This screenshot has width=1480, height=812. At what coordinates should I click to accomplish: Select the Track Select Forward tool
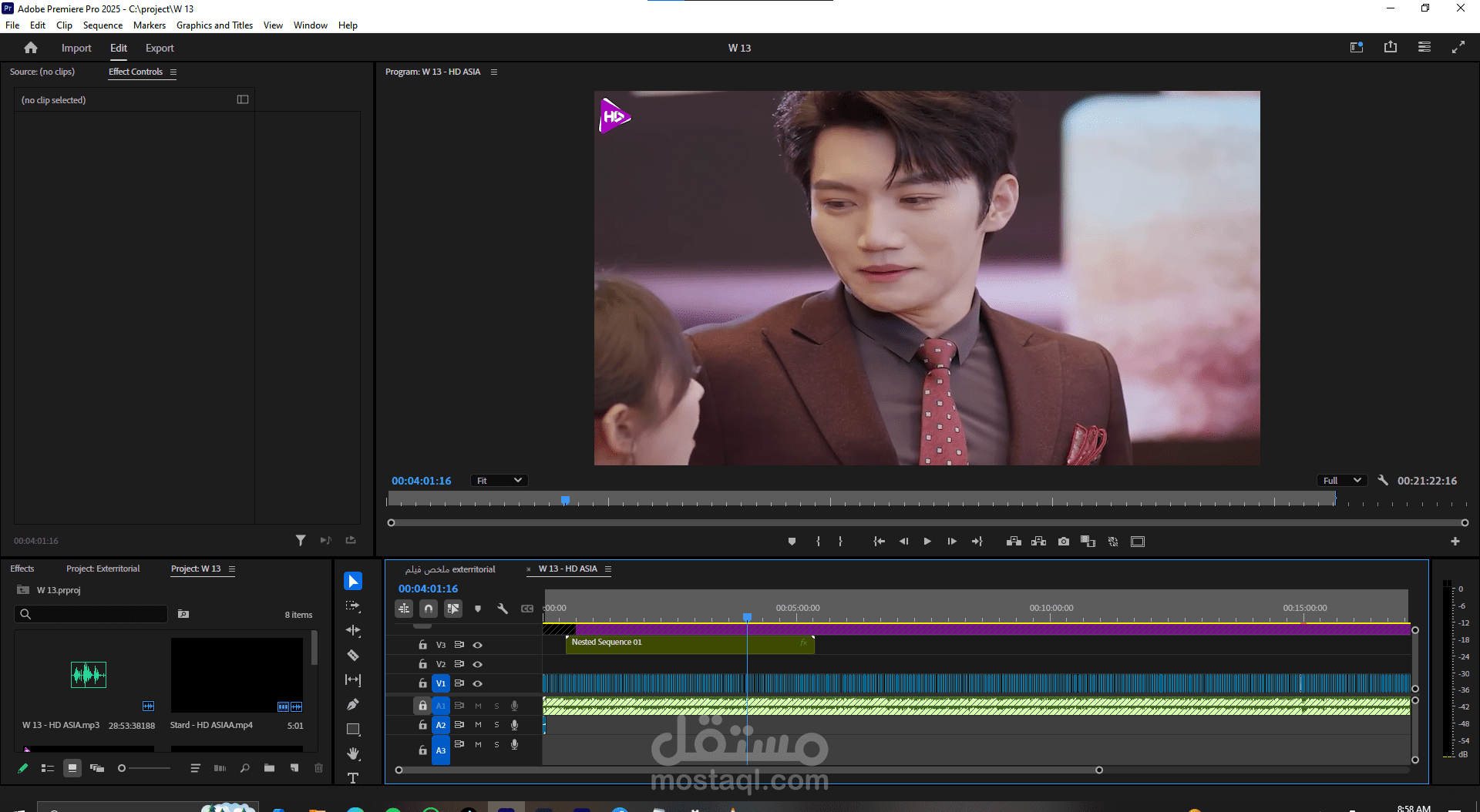(x=353, y=606)
